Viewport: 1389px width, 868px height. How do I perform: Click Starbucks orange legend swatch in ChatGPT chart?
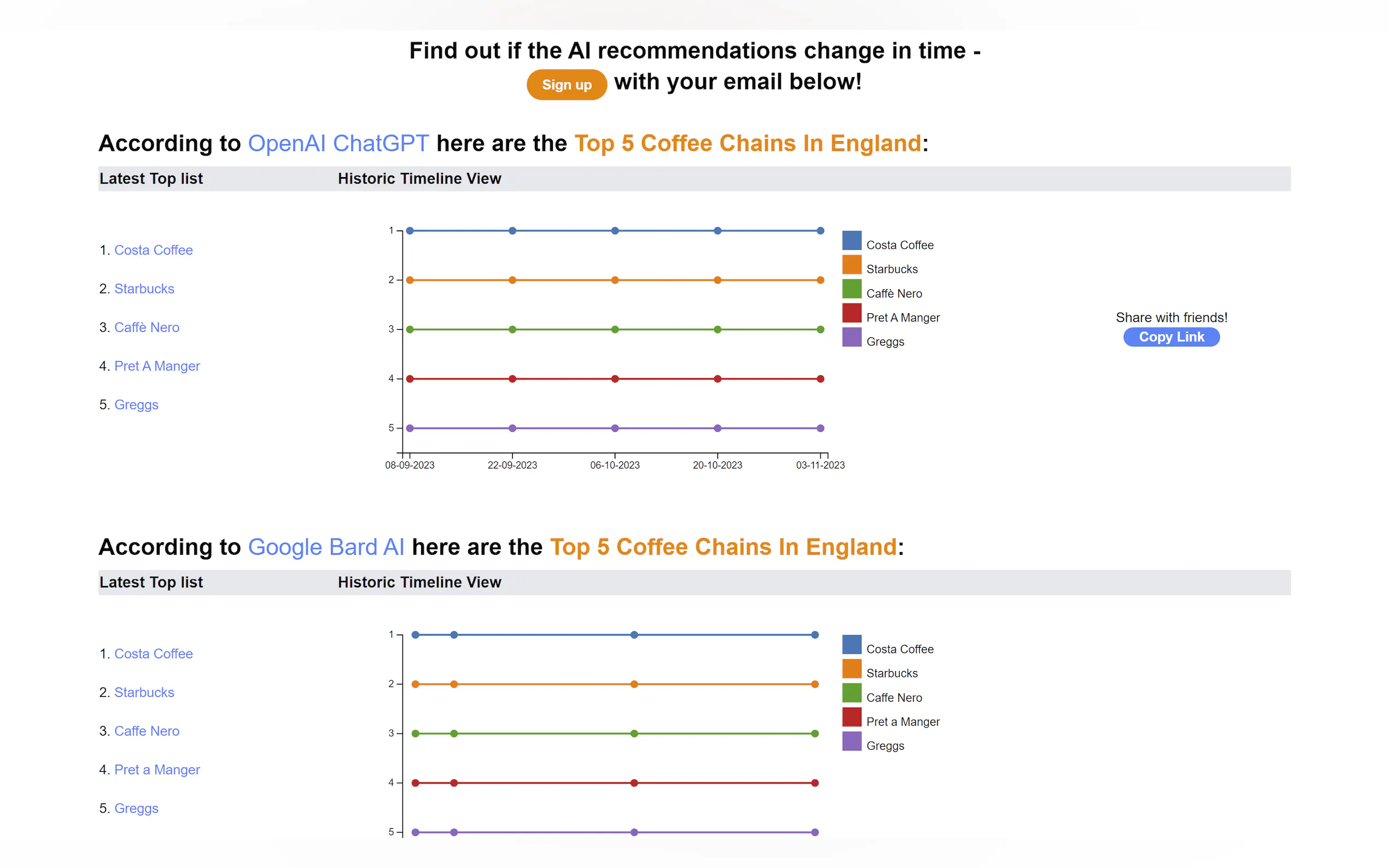[851, 265]
